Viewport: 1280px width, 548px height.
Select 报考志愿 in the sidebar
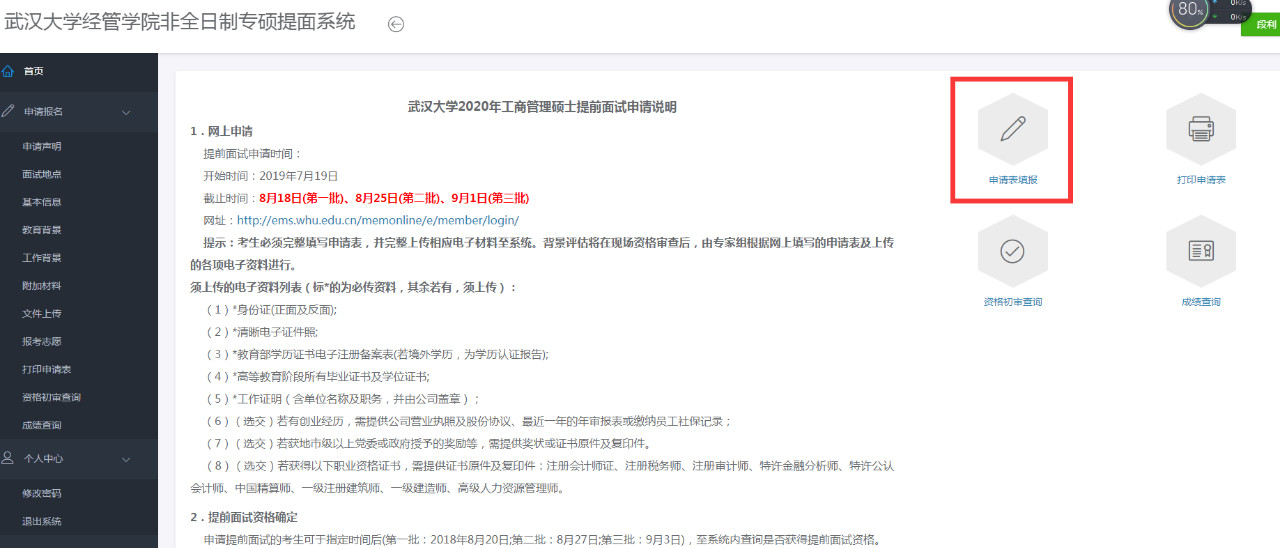(x=42, y=342)
